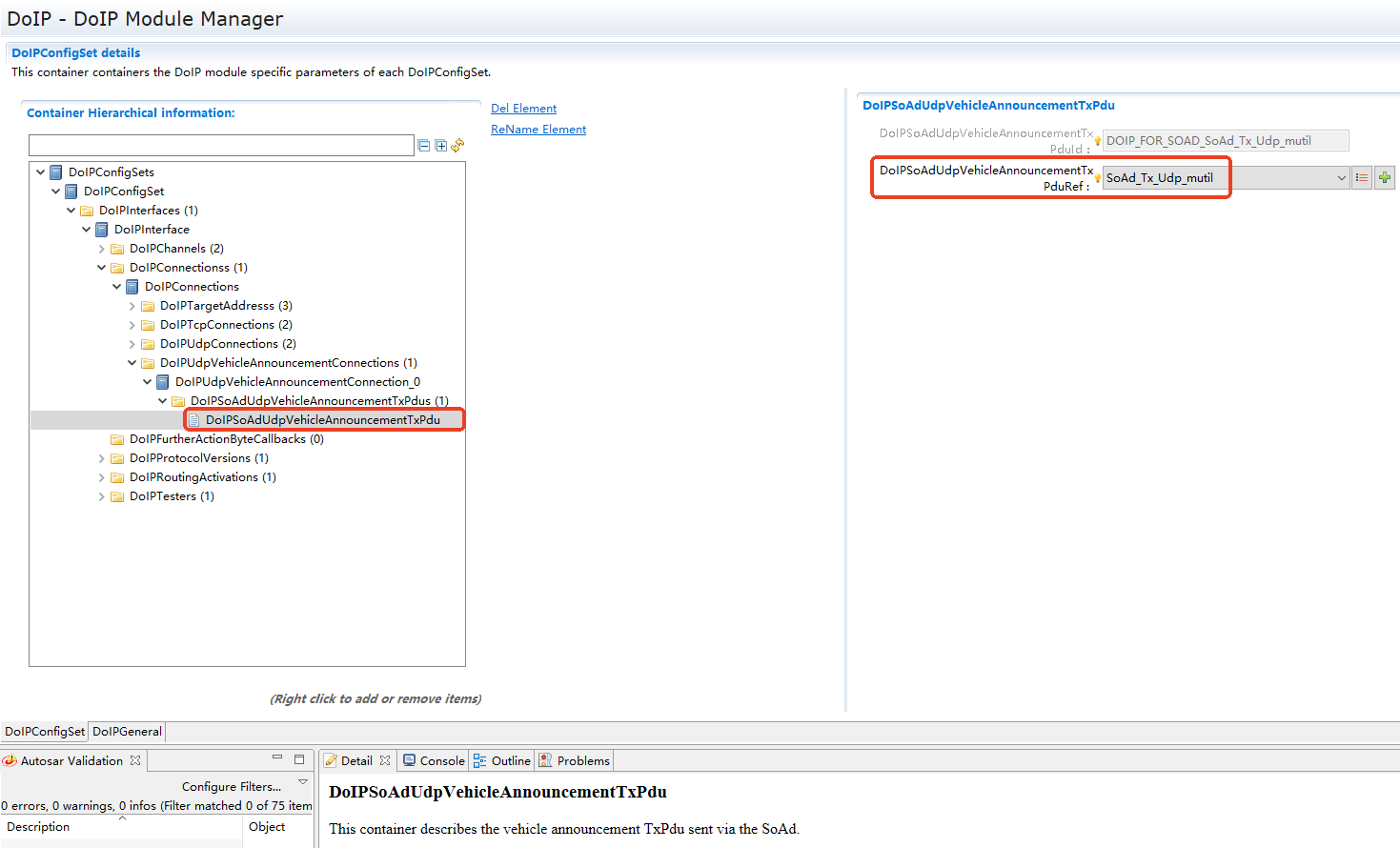This screenshot has width=1400, height=848.
Task: Minimize the Autosar Validation panel
Action: [277, 758]
